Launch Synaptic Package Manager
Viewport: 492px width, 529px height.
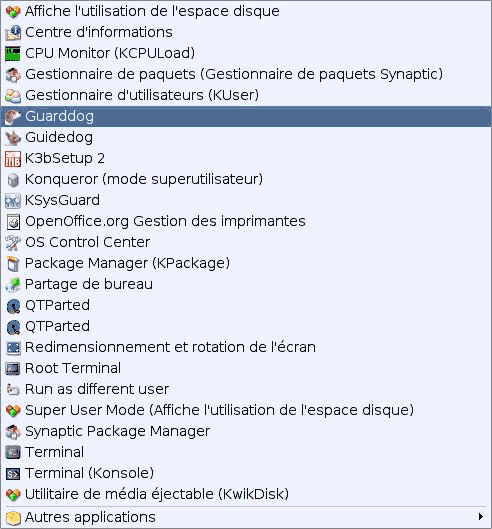[246, 431]
